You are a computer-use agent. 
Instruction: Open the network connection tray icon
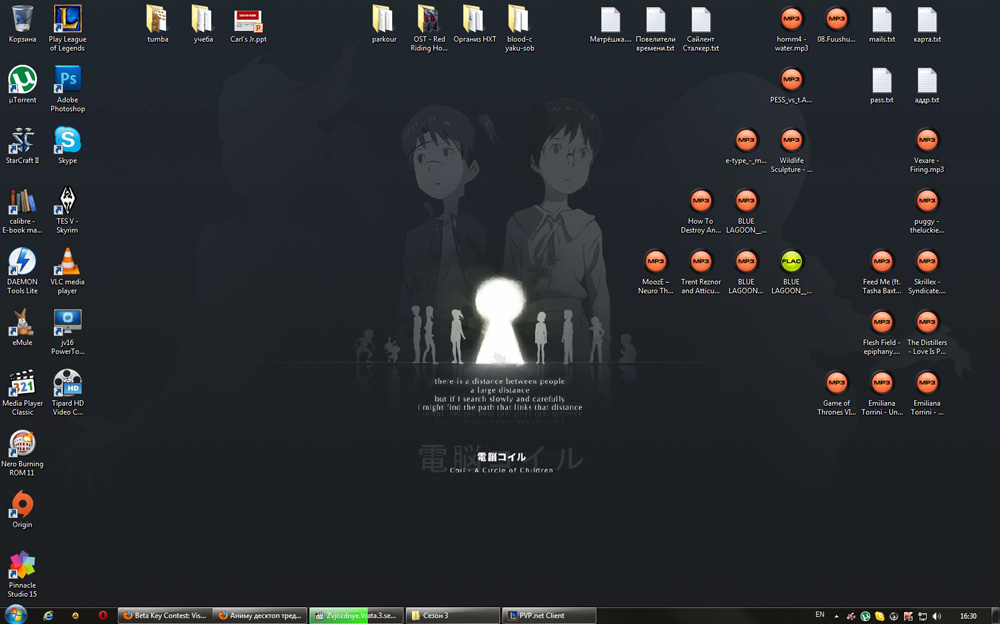pyautogui.click(x=922, y=616)
